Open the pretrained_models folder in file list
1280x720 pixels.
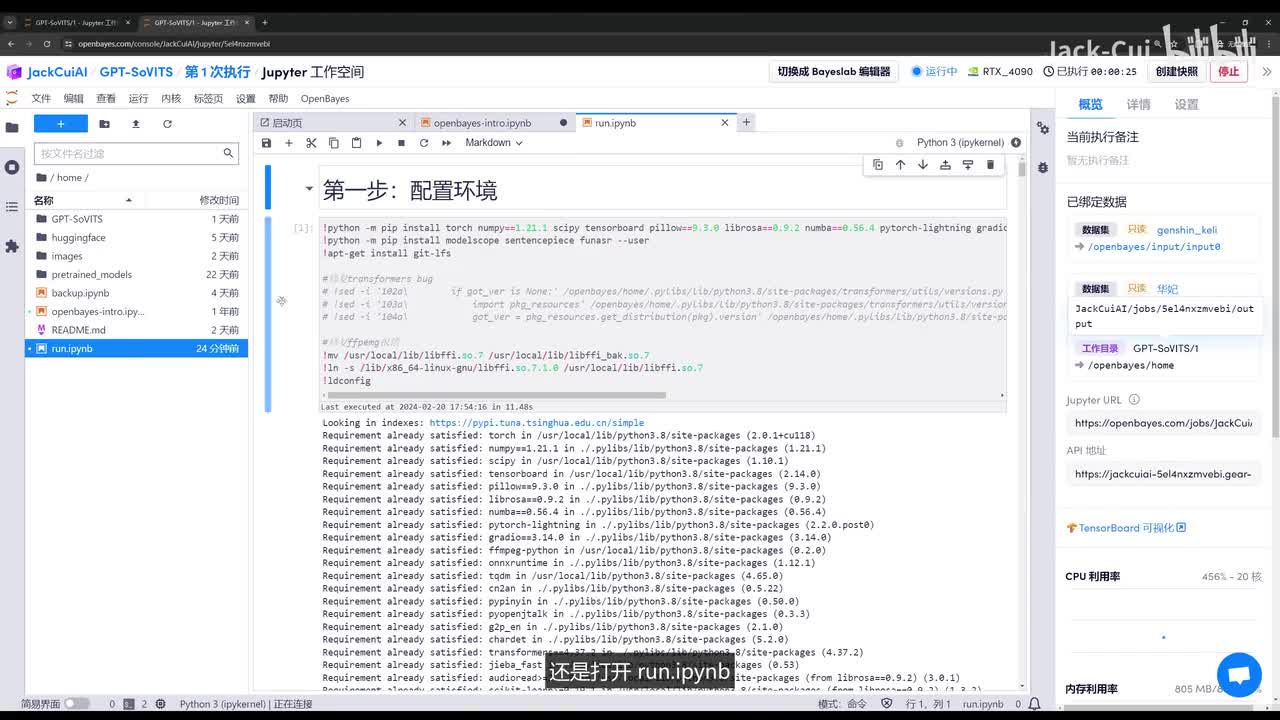pyautogui.click(x=91, y=274)
